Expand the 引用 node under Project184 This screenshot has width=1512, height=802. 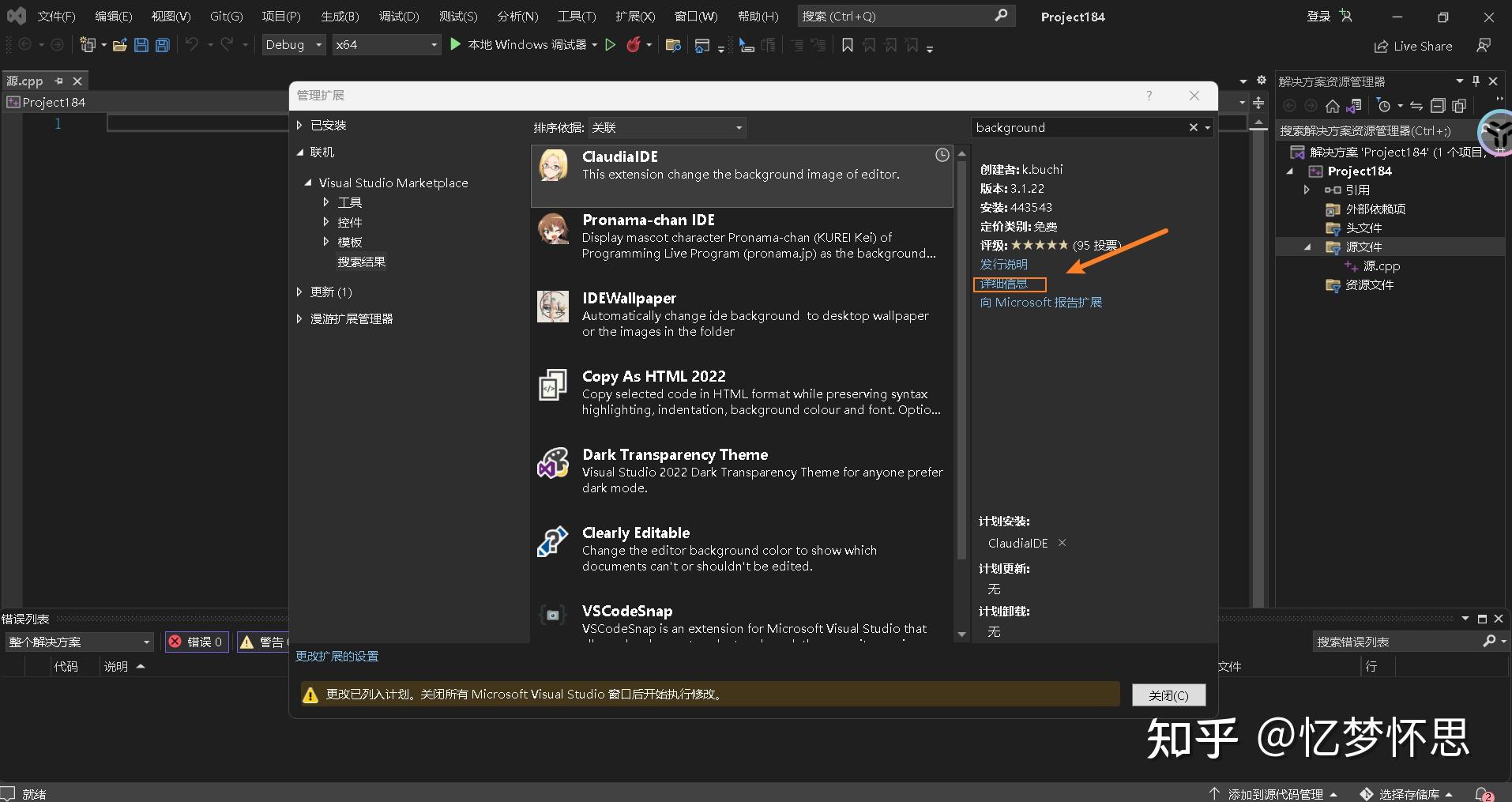(1308, 190)
